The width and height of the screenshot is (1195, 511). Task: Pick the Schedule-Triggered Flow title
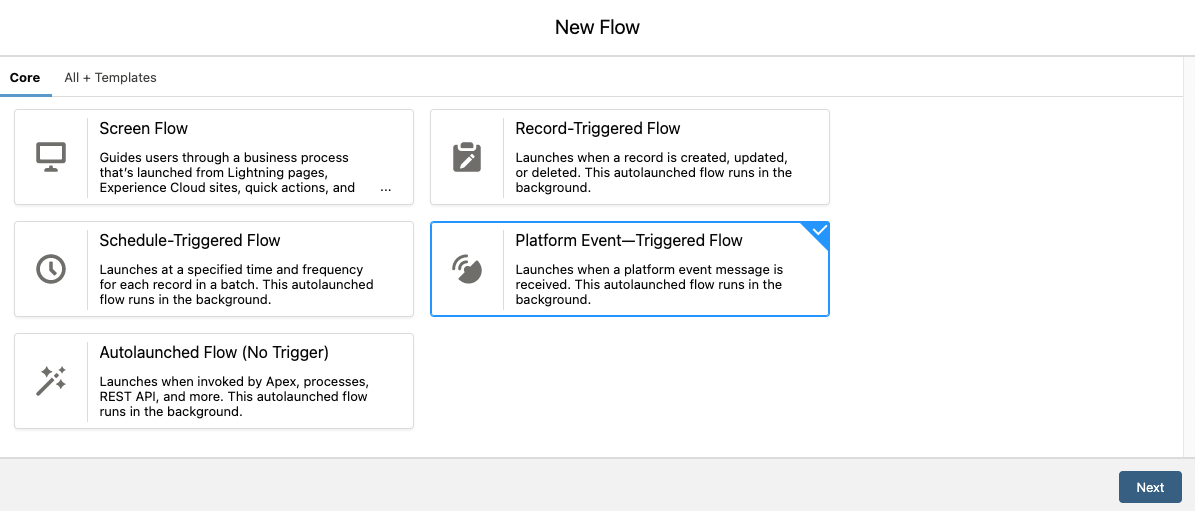point(190,241)
